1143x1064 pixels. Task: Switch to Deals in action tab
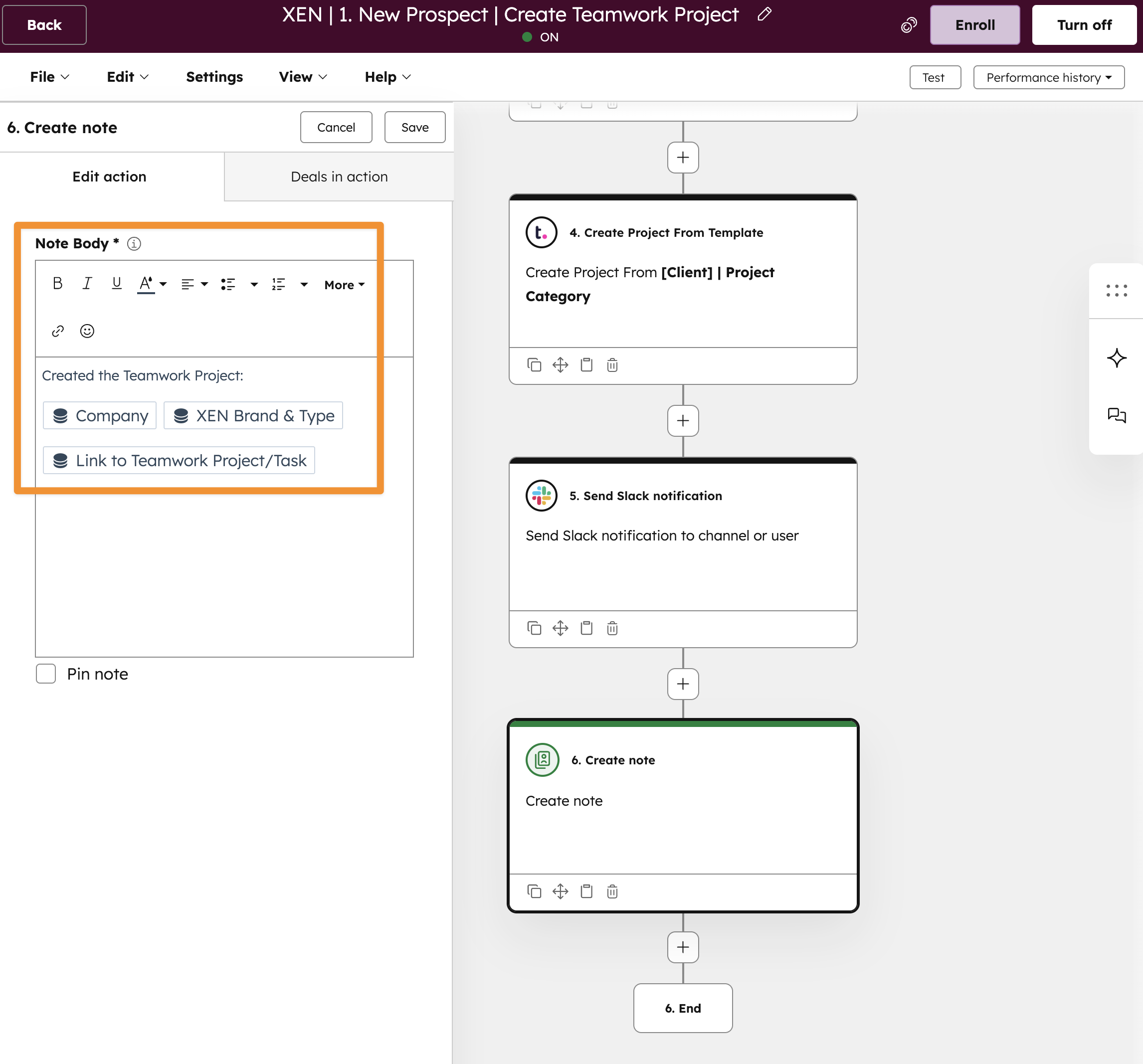[339, 177]
